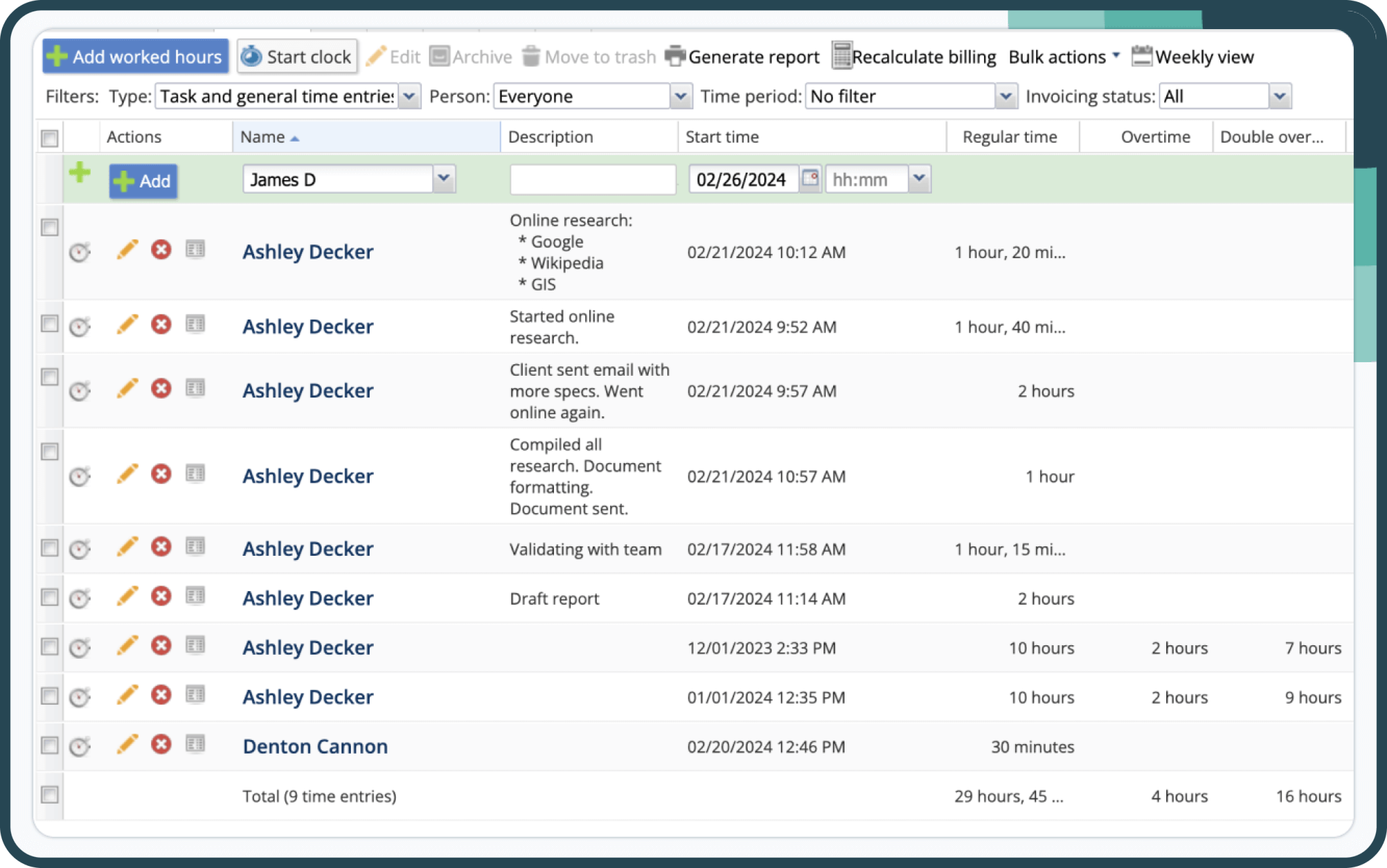Select the checkbox on the Draft report row
Image resolution: width=1387 pixels, height=868 pixels.
pyautogui.click(x=49, y=596)
